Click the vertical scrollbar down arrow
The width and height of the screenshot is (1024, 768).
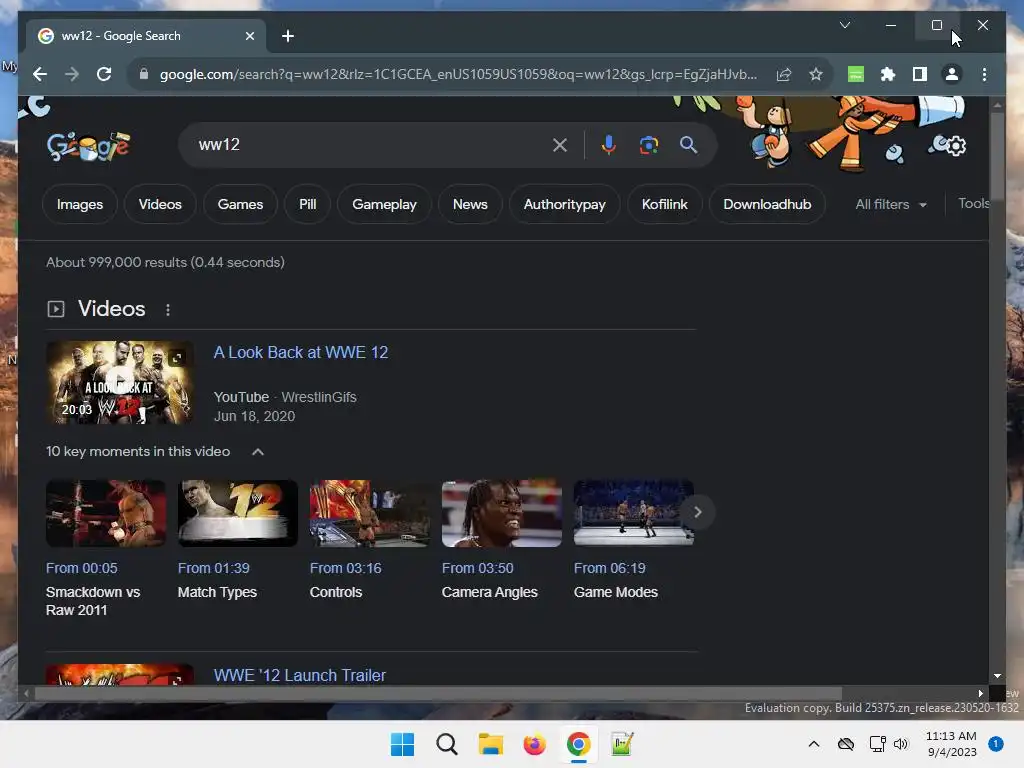tap(997, 676)
